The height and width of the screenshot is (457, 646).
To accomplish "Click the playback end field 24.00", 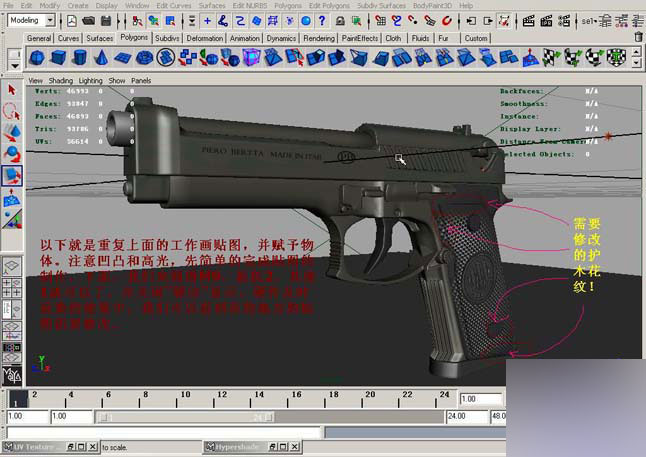I will pos(467,417).
